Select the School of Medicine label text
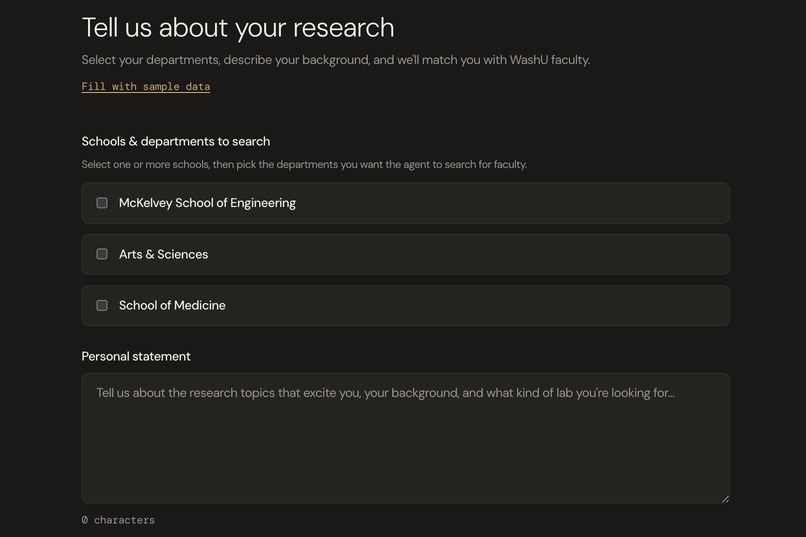Screen dimensions: 806x537 [x=172, y=305]
